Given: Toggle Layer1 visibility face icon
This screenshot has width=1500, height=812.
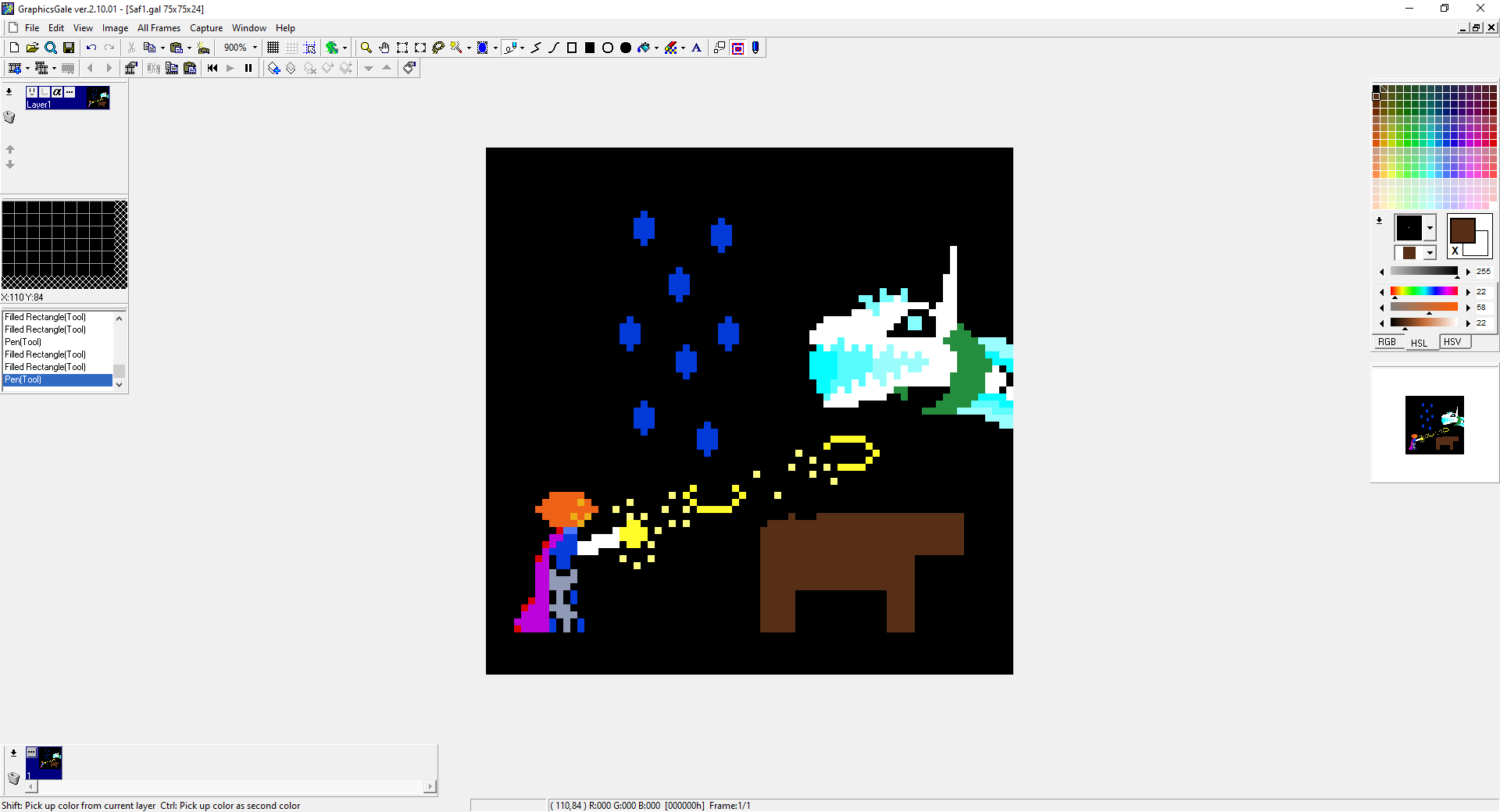Looking at the screenshot, I should [32, 92].
